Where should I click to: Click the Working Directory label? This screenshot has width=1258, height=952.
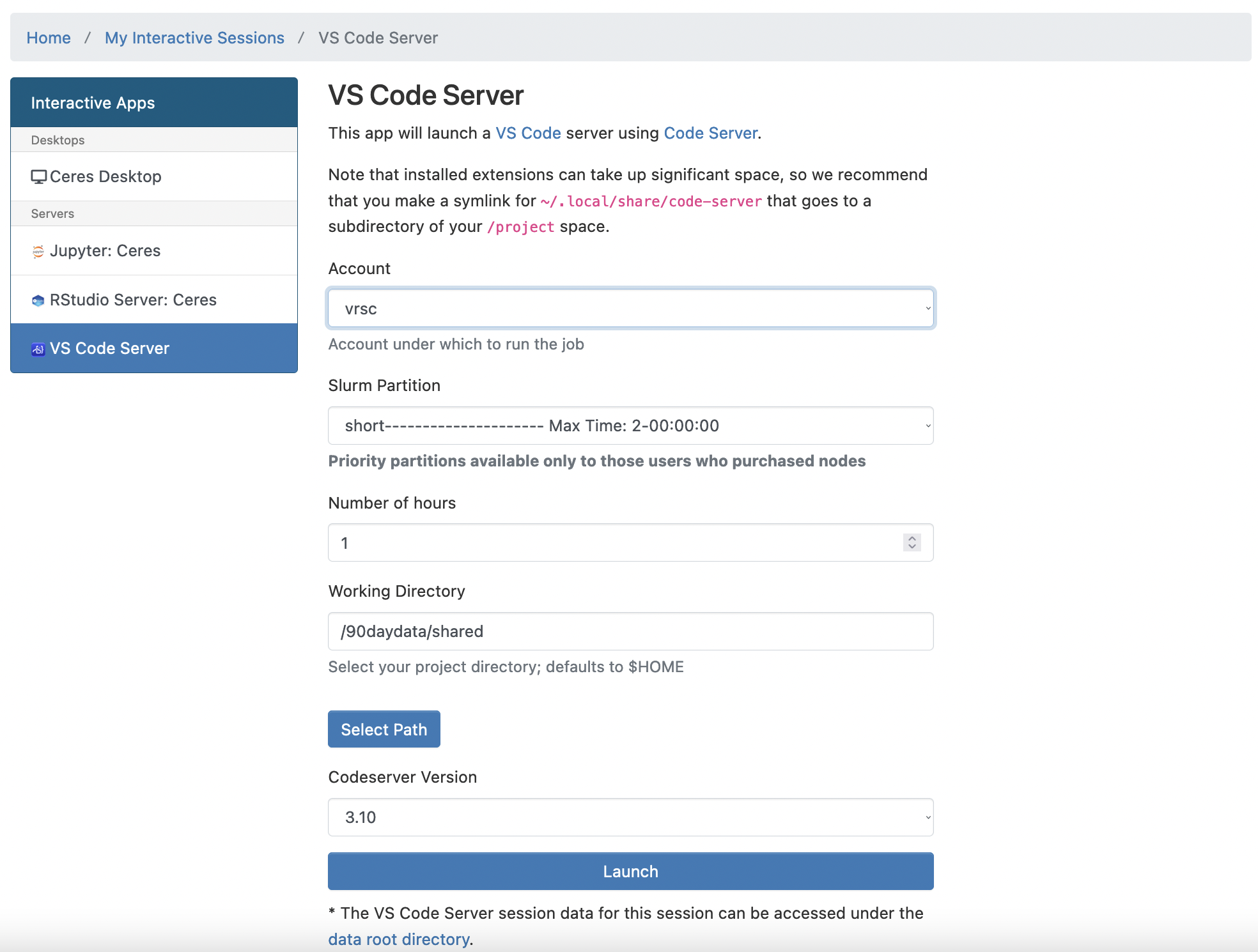click(x=396, y=591)
